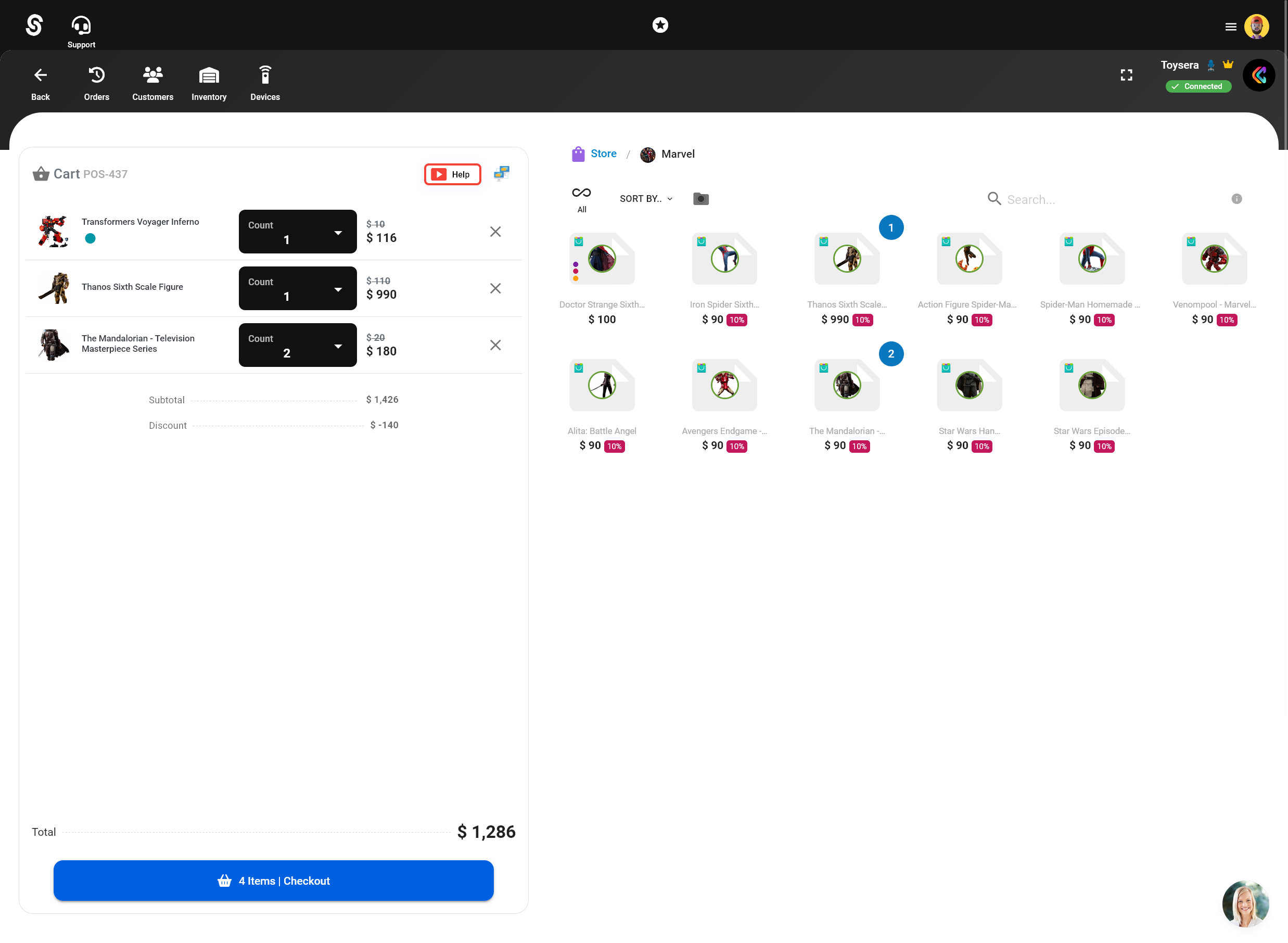Open the Support headset icon
Viewport: 1288px width, 943px height.
pyautogui.click(x=81, y=24)
